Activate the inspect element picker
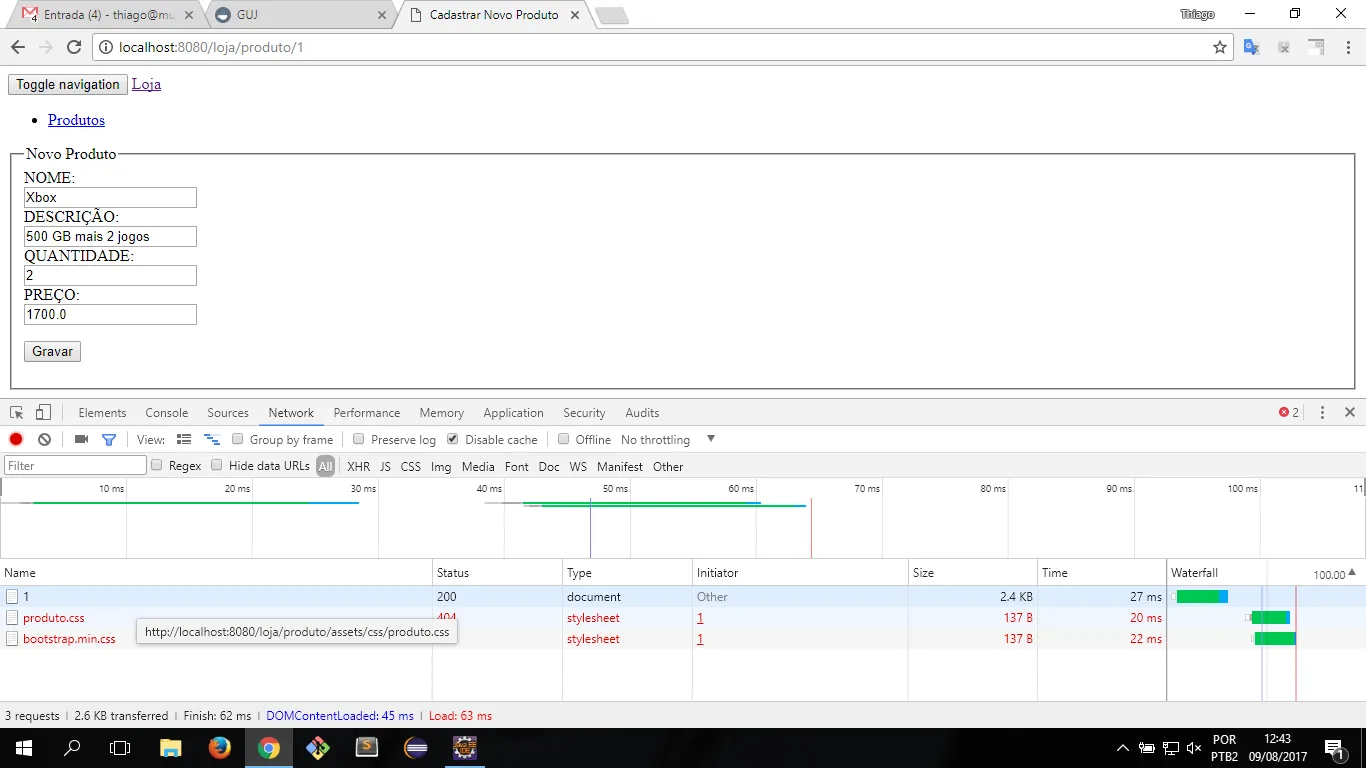The width and height of the screenshot is (1366, 768). coord(17,412)
